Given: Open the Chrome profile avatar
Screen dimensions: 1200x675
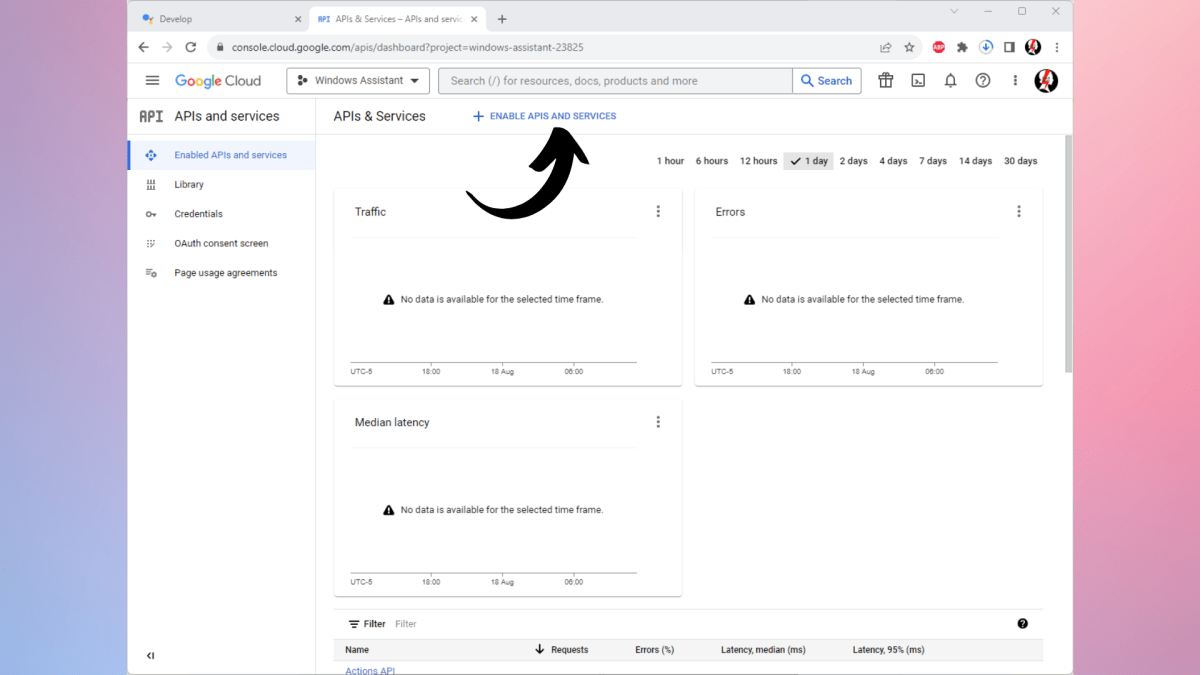Looking at the screenshot, I should 1033,47.
